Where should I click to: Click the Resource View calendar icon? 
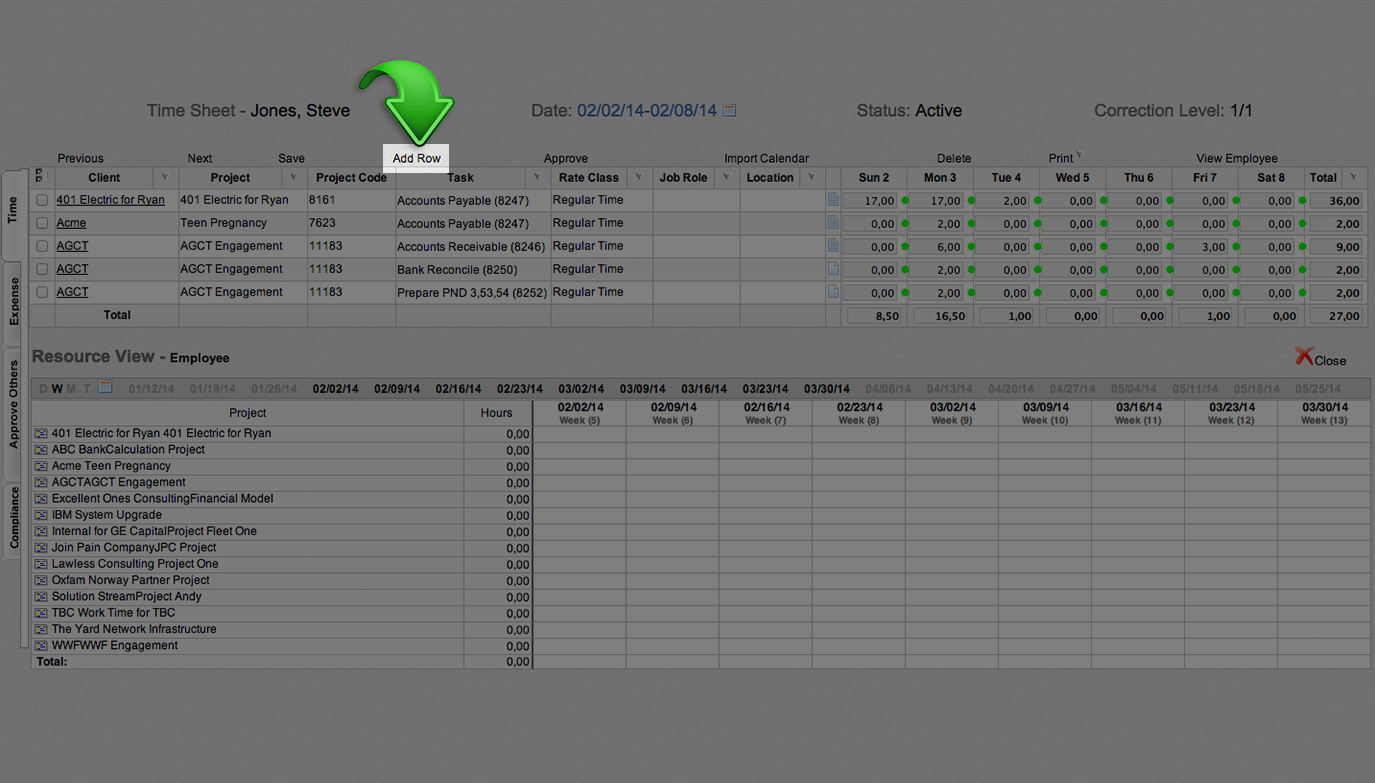(x=105, y=388)
